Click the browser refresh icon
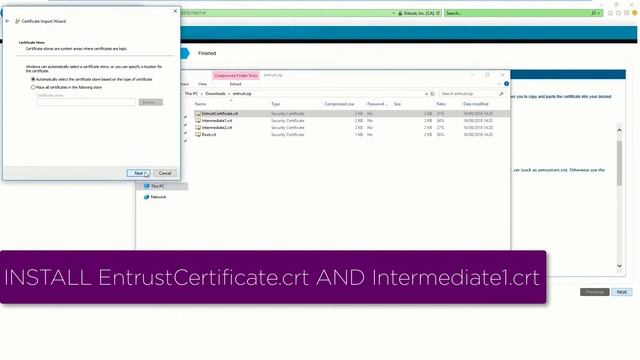This screenshot has width=640, height=360. tap(438, 13)
